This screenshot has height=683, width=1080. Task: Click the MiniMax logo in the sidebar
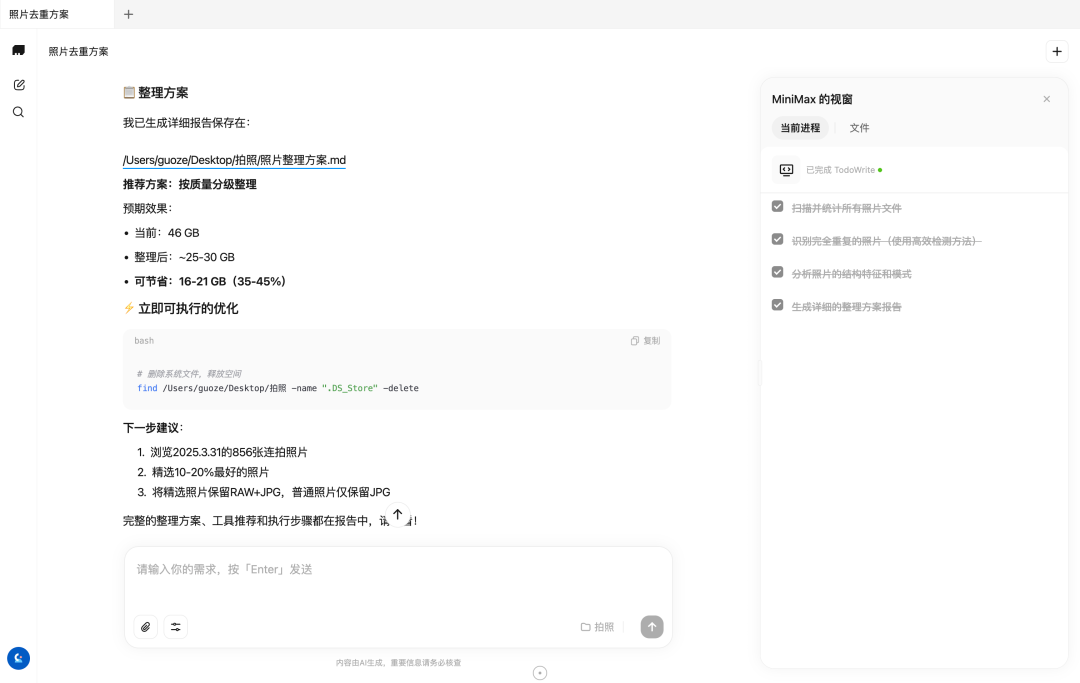(x=18, y=49)
